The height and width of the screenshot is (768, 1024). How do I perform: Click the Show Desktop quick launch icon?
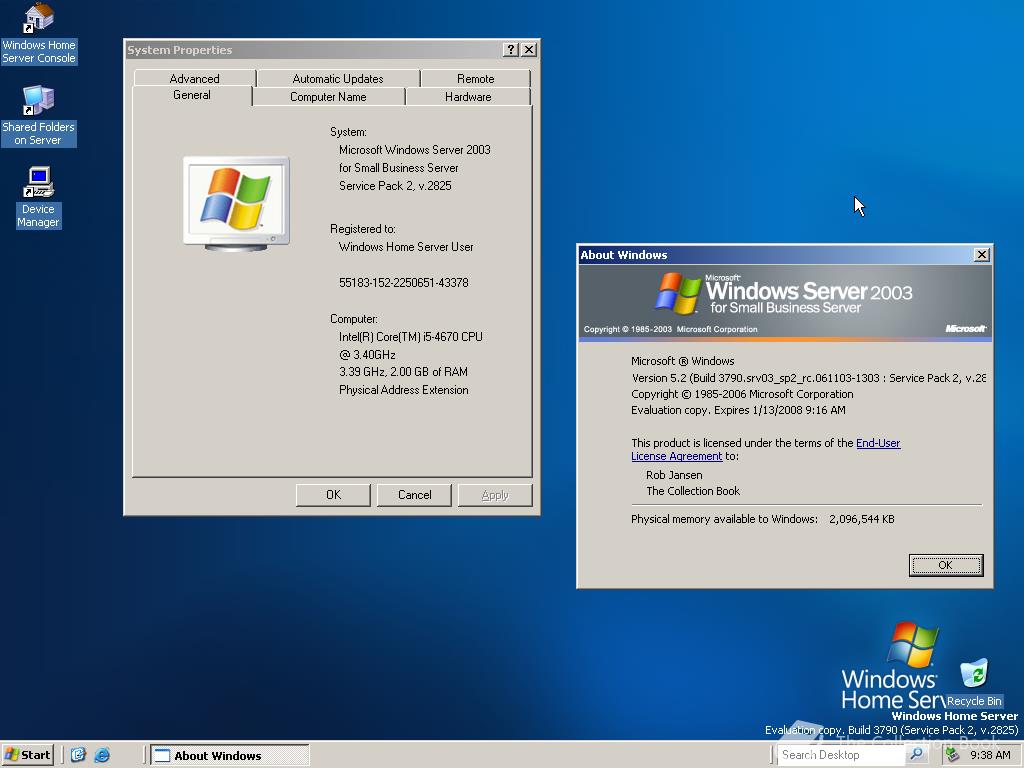pos(78,755)
